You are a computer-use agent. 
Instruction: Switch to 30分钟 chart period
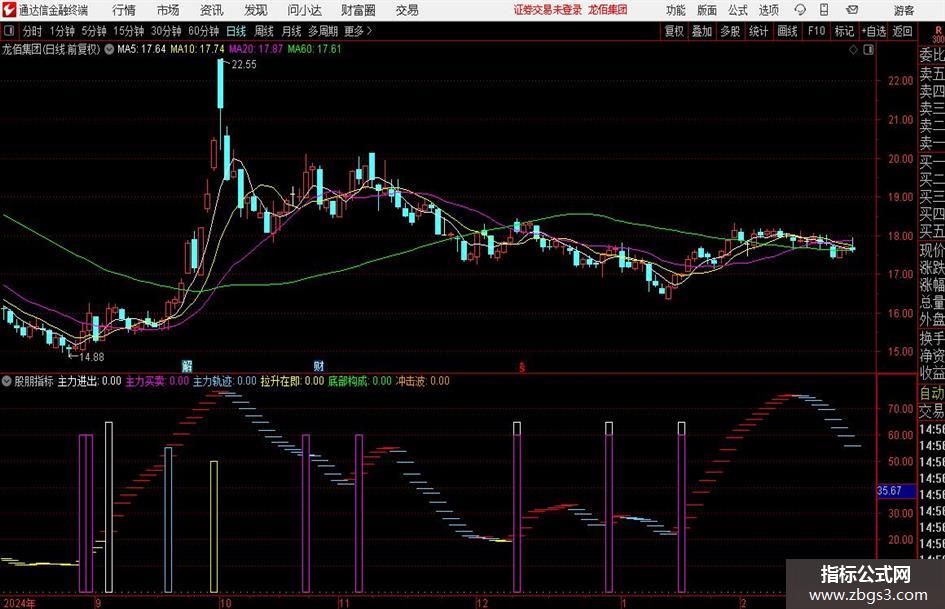tap(166, 31)
